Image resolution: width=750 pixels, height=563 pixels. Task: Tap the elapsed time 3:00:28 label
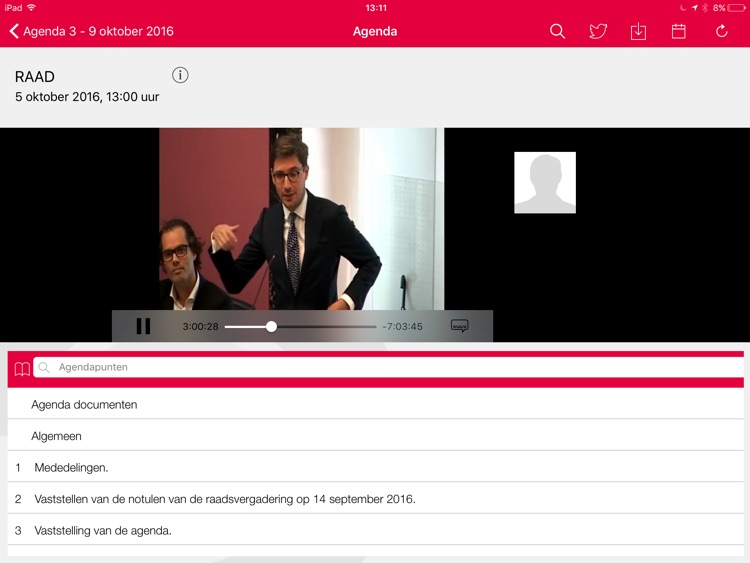point(200,327)
